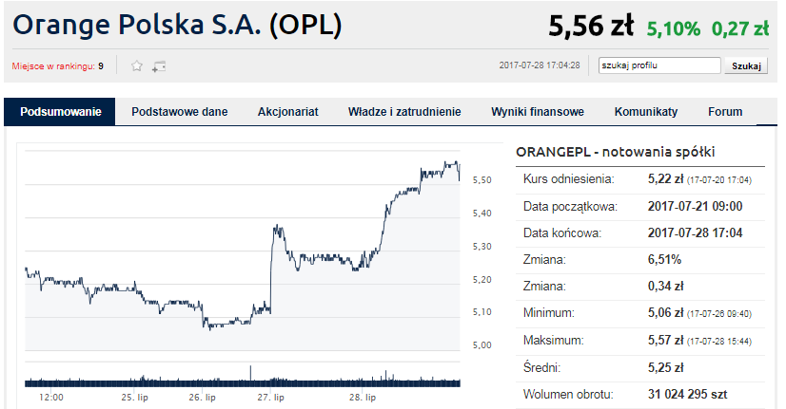Image resolution: width=786 pixels, height=409 pixels.
Task: Go to the Wyniki finansowe tab
Action: point(537,112)
